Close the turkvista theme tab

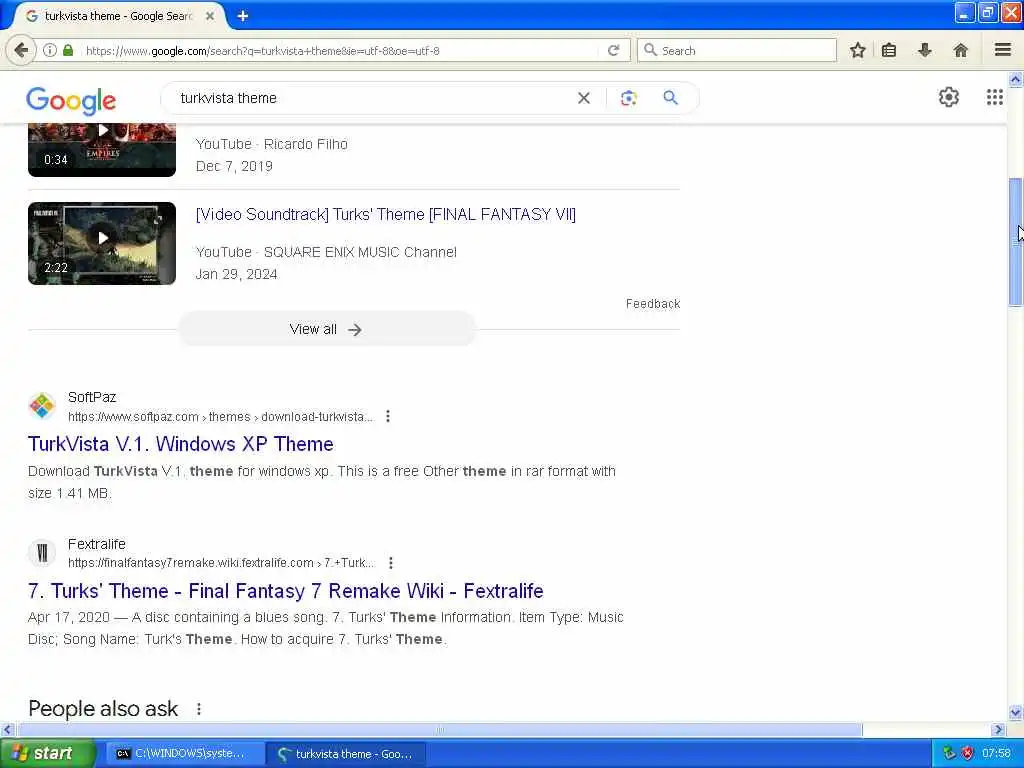point(210,16)
